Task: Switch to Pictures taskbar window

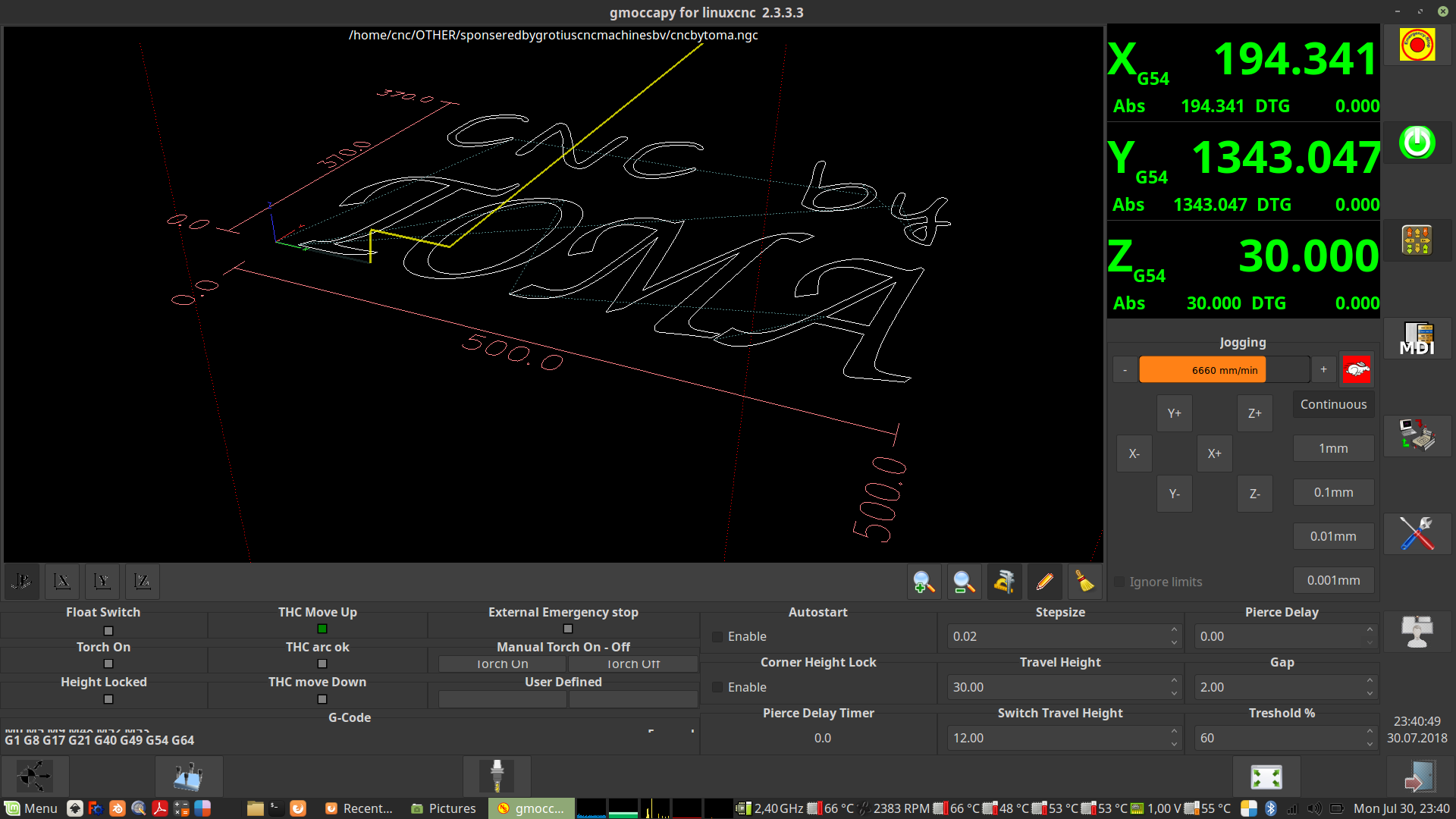Action: tap(444, 808)
